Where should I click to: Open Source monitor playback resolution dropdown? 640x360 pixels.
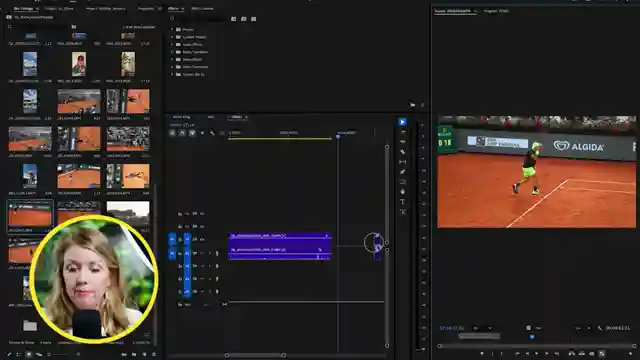583,328
